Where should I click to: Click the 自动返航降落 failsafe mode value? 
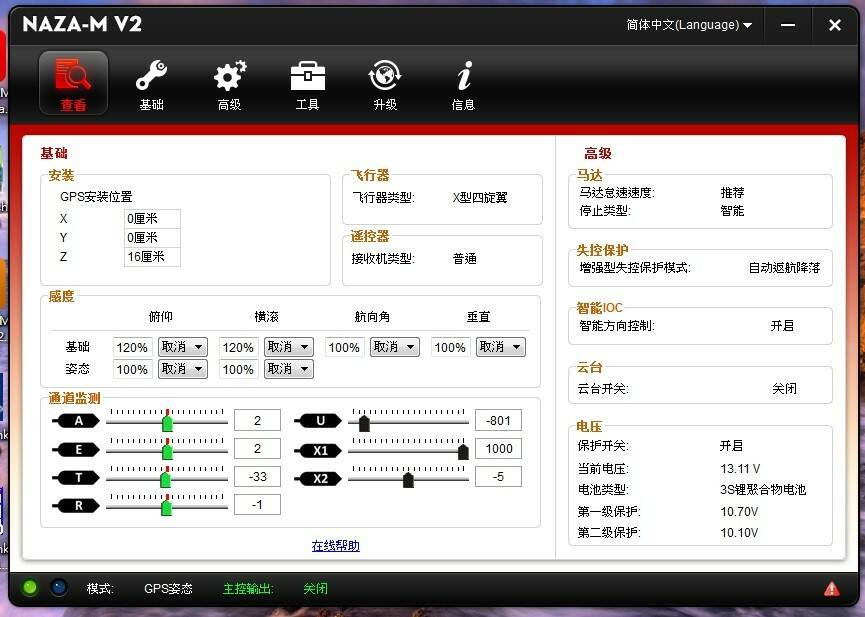[x=784, y=268]
